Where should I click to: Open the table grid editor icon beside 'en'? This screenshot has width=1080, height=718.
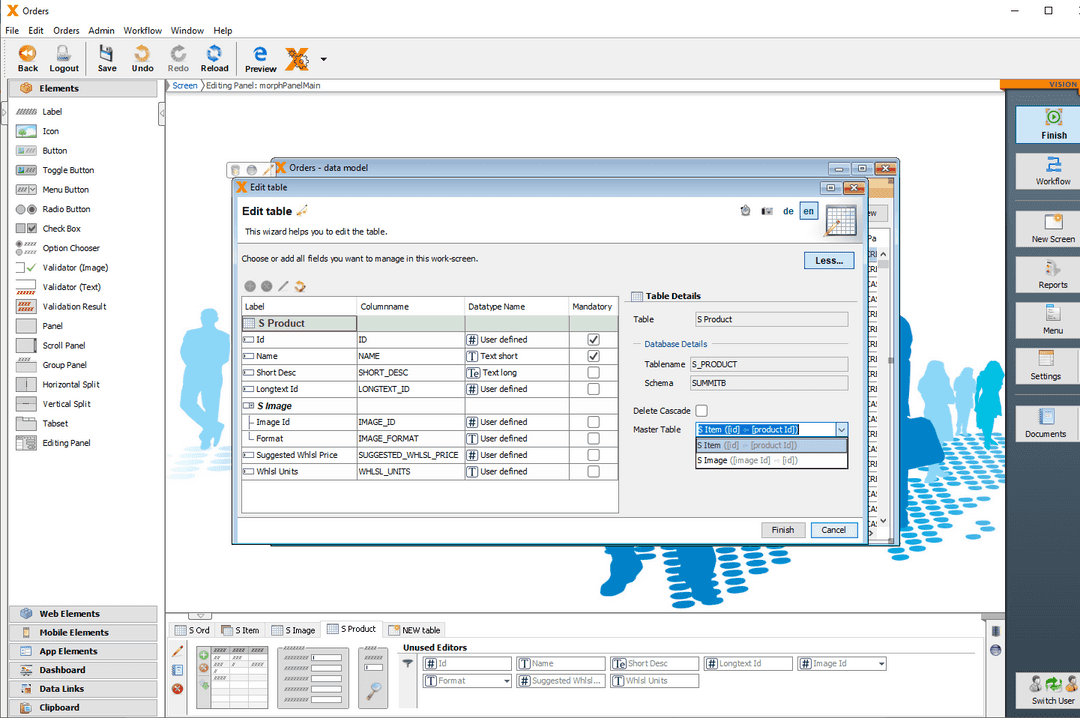840,221
